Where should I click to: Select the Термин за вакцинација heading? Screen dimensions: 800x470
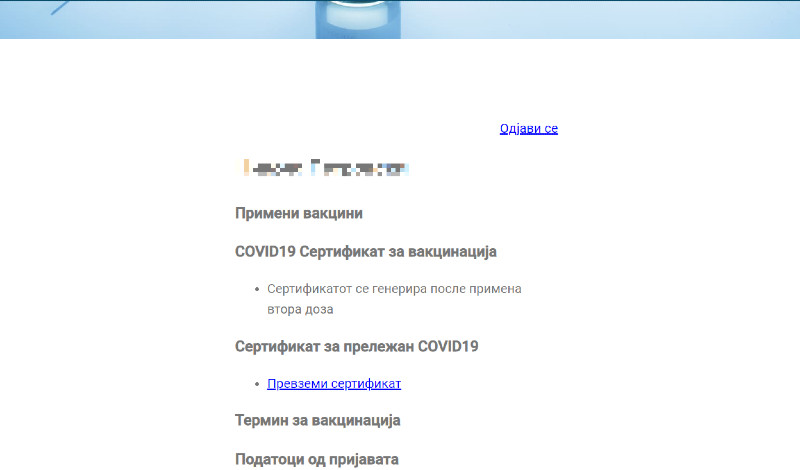click(x=317, y=420)
